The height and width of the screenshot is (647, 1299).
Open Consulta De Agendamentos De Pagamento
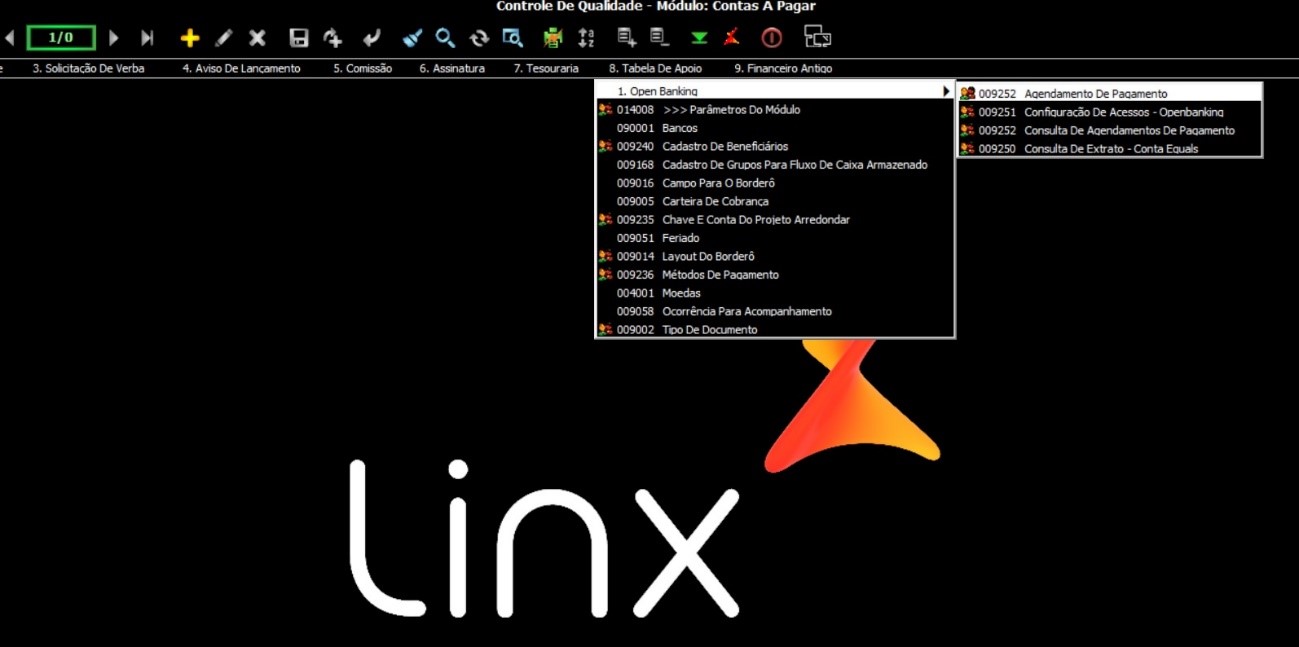1110,130
